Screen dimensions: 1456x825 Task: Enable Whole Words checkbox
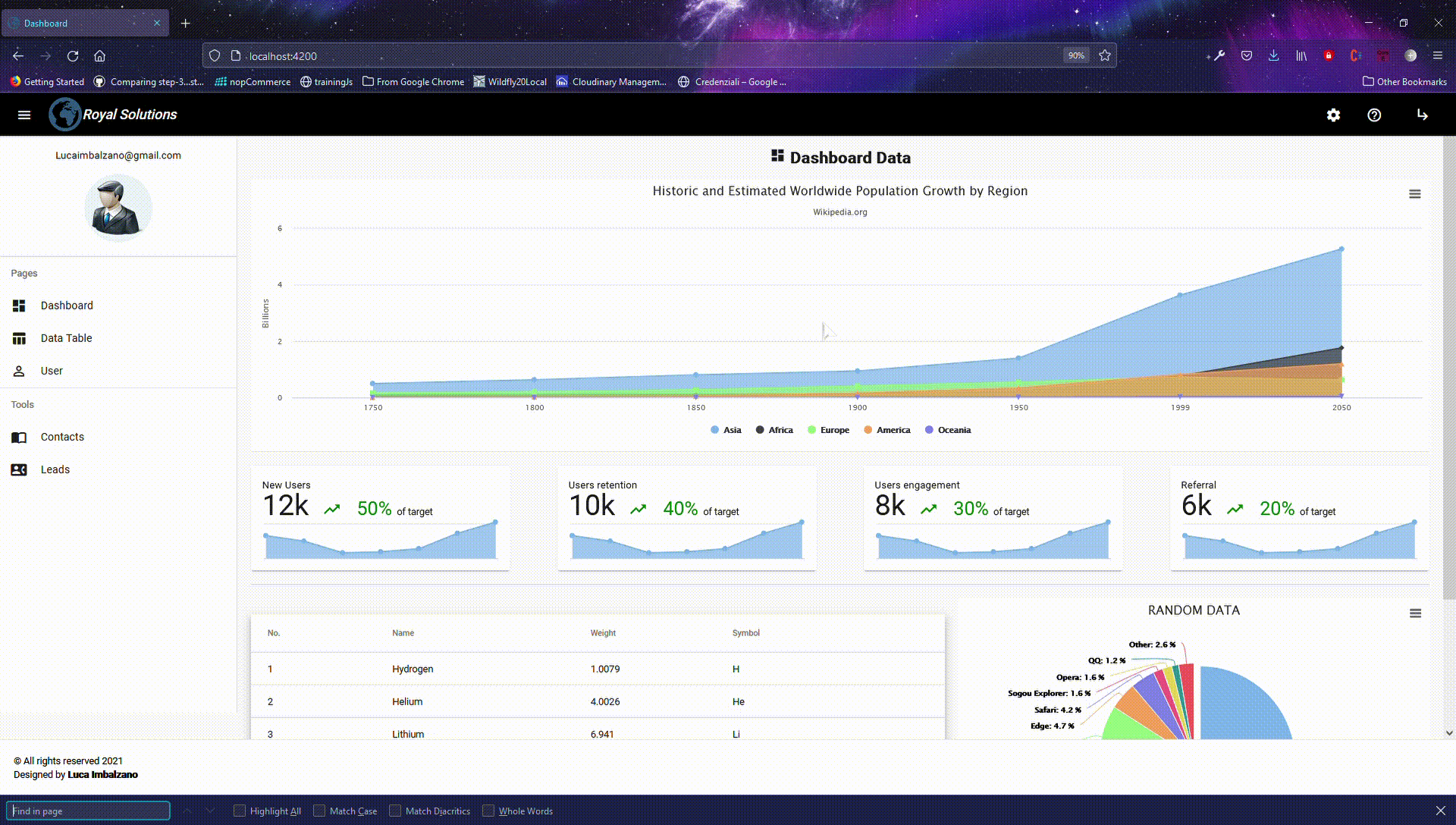pos(488,811)
